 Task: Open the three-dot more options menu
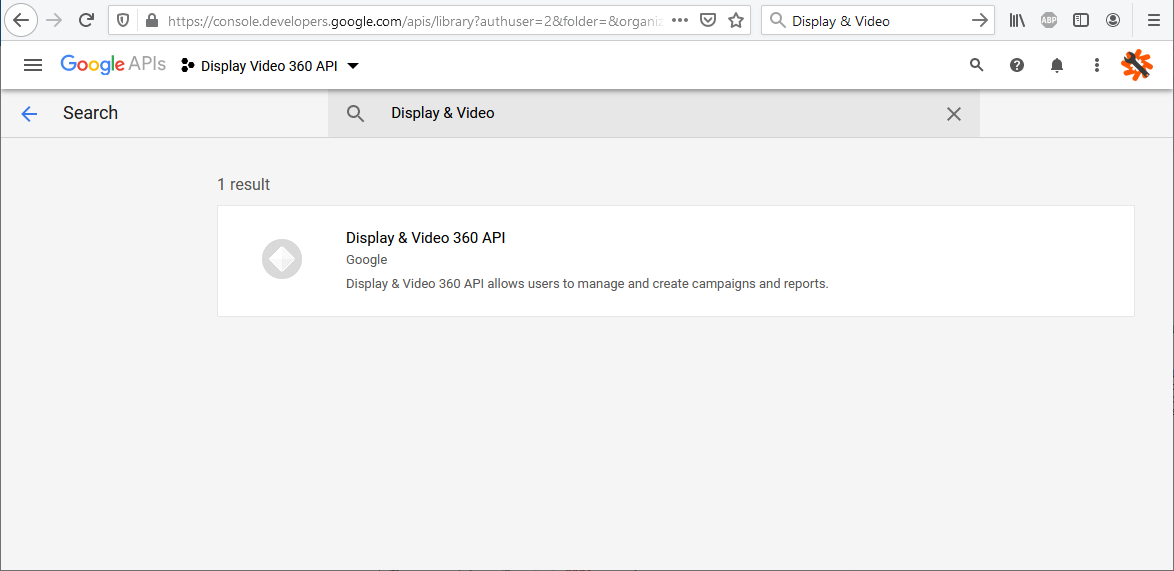tap(1097, 65)
